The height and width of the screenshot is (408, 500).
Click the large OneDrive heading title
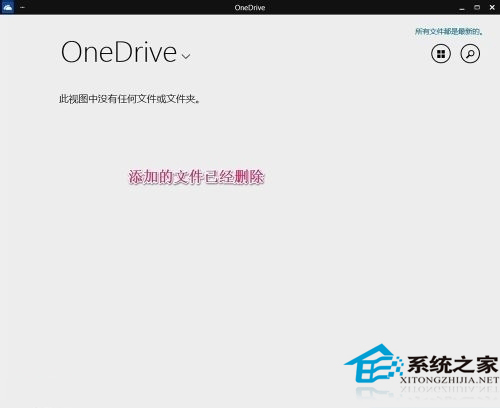[x=119, y=52]
